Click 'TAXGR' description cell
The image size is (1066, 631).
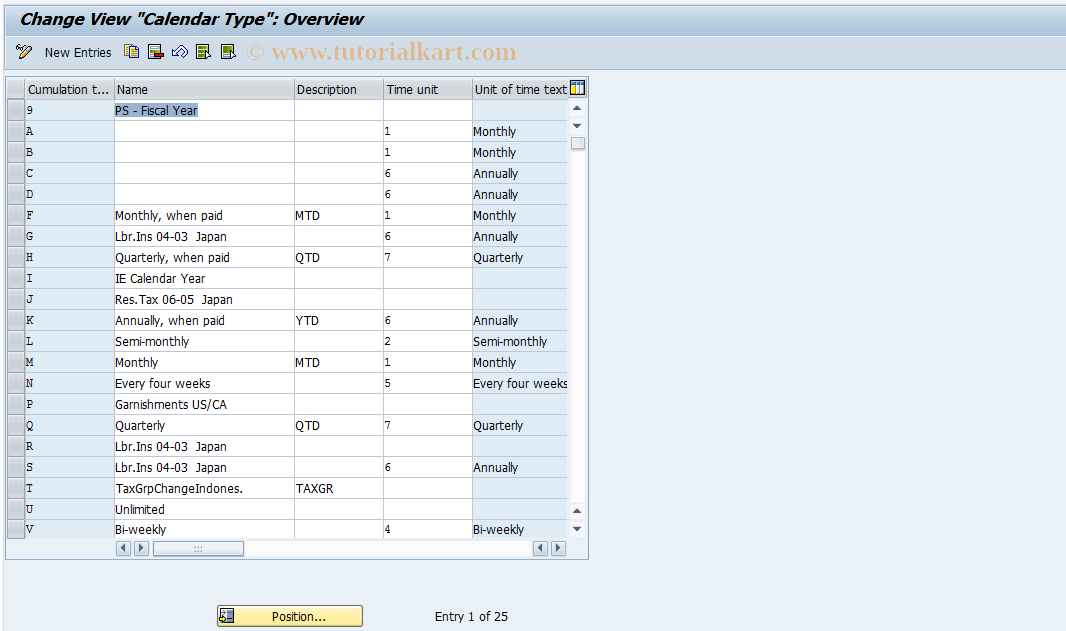coord(339,488)
